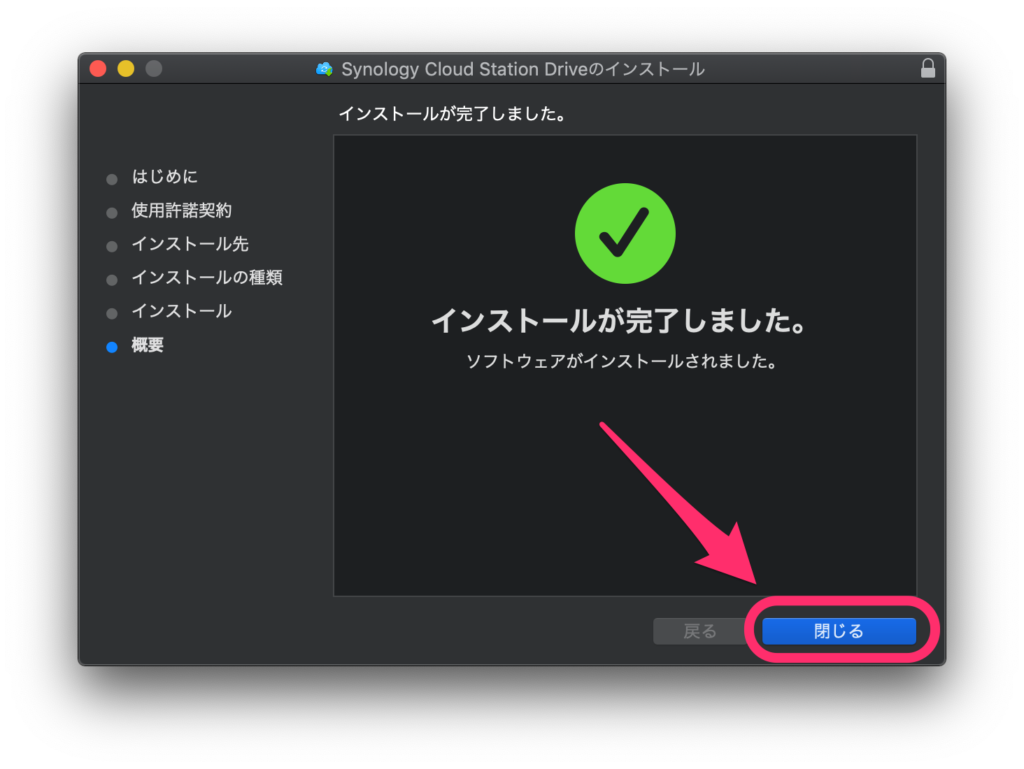Click the blue bullet beside 概要
1024x769 pixels.
coord(112,347)
